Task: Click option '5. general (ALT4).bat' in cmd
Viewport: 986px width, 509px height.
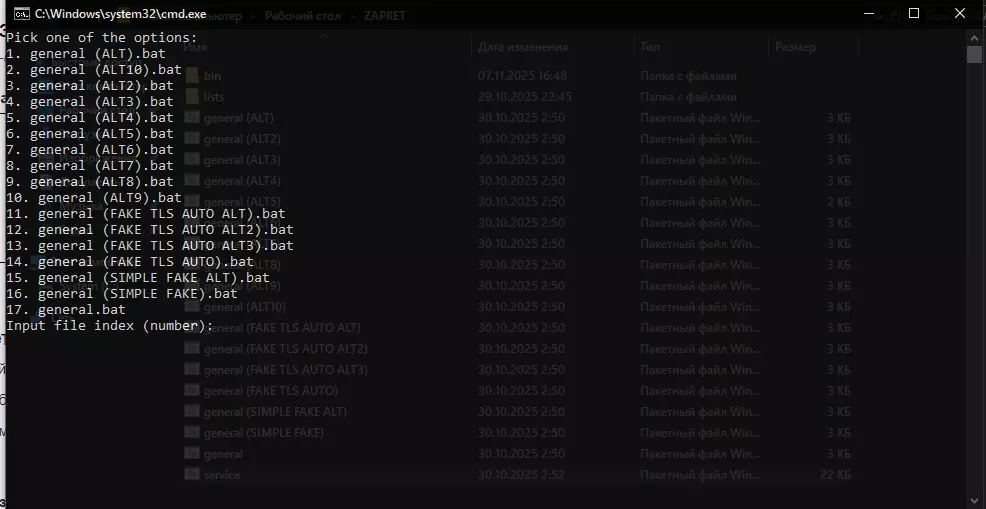Action: 90,118
